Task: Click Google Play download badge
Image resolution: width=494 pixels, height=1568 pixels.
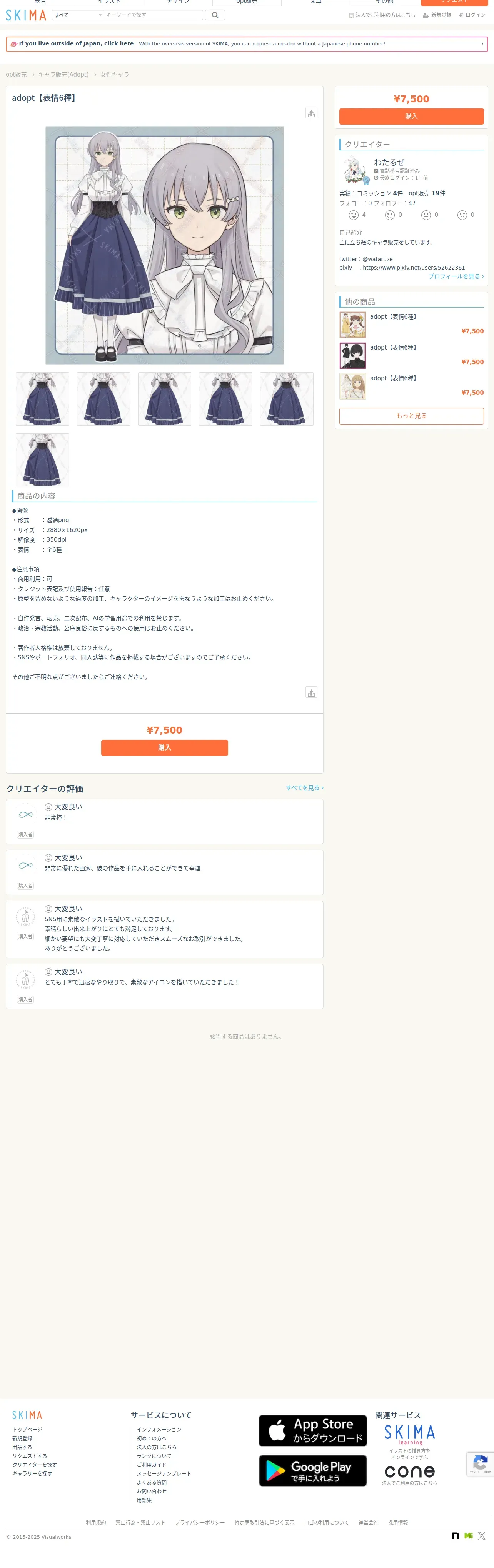Action: click(312, 1471)
